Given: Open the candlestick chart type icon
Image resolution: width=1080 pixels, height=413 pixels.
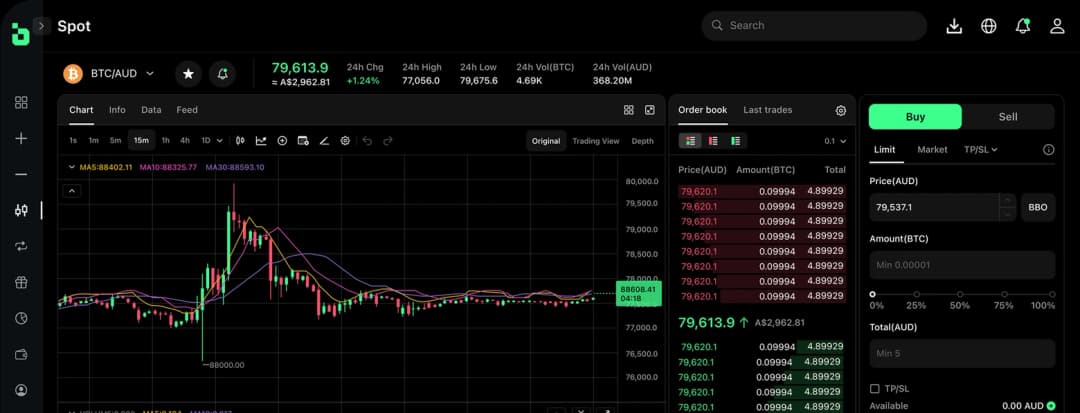Looking at the screenshot, I should [x=240, y=140].
